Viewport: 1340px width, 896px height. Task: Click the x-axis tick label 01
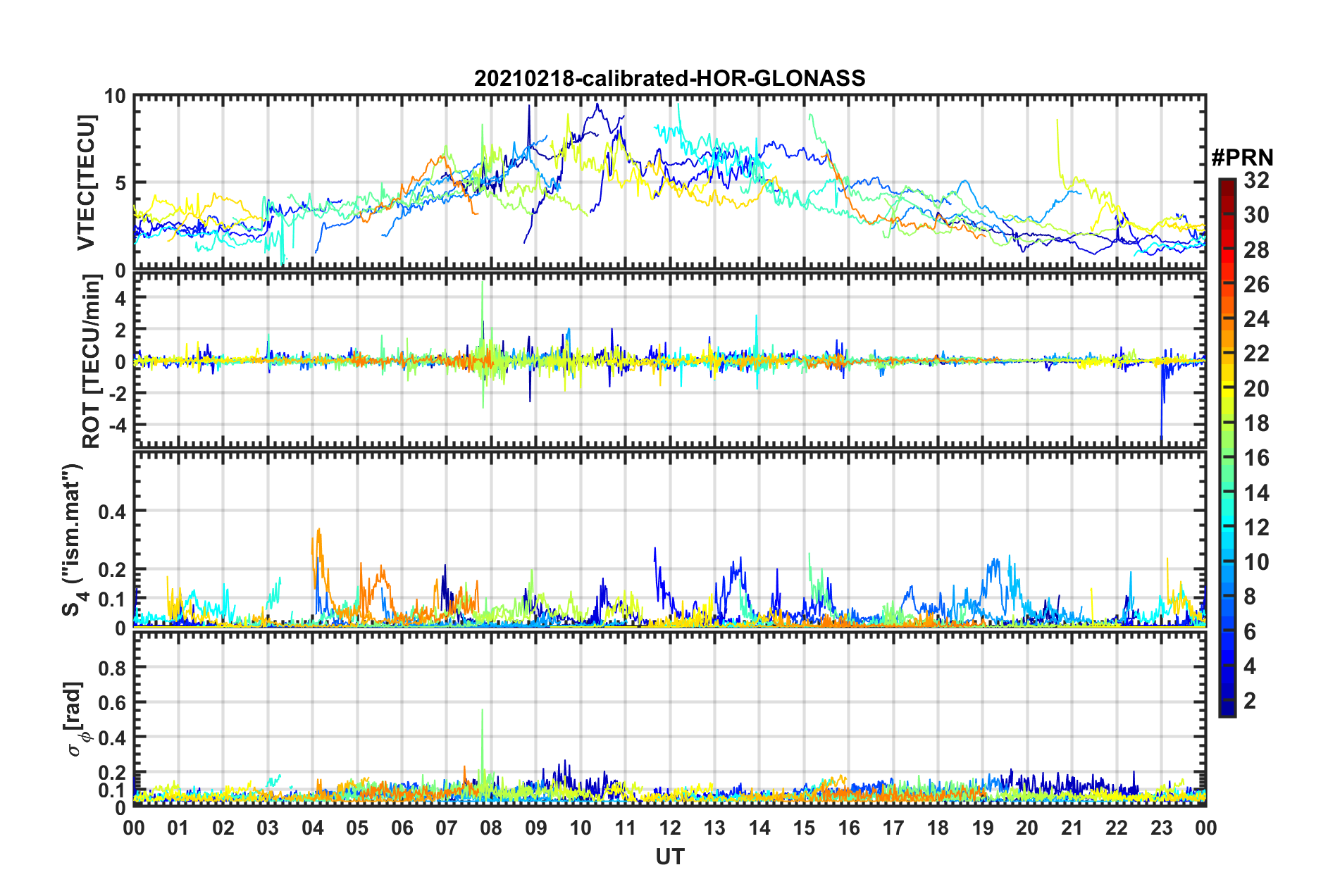178,828
